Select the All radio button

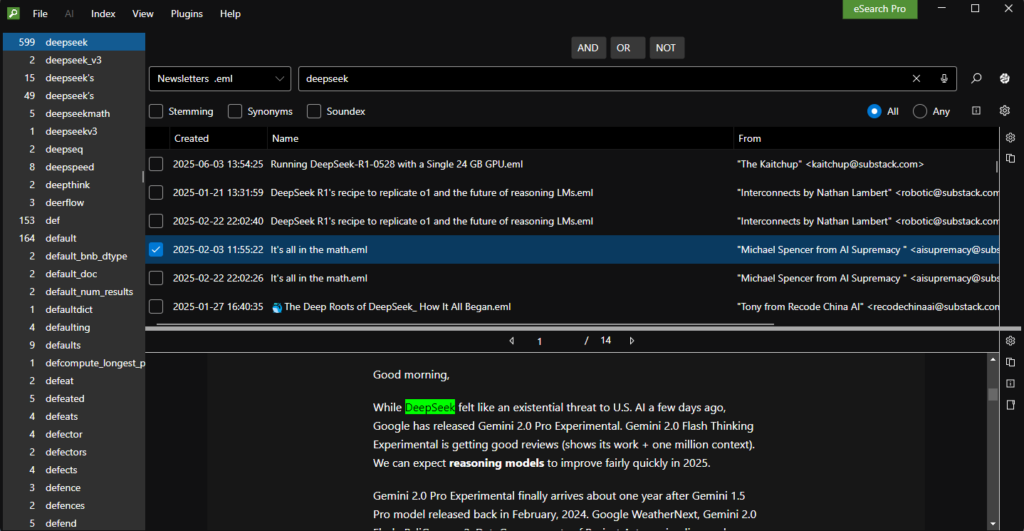(x=874, y=112)
